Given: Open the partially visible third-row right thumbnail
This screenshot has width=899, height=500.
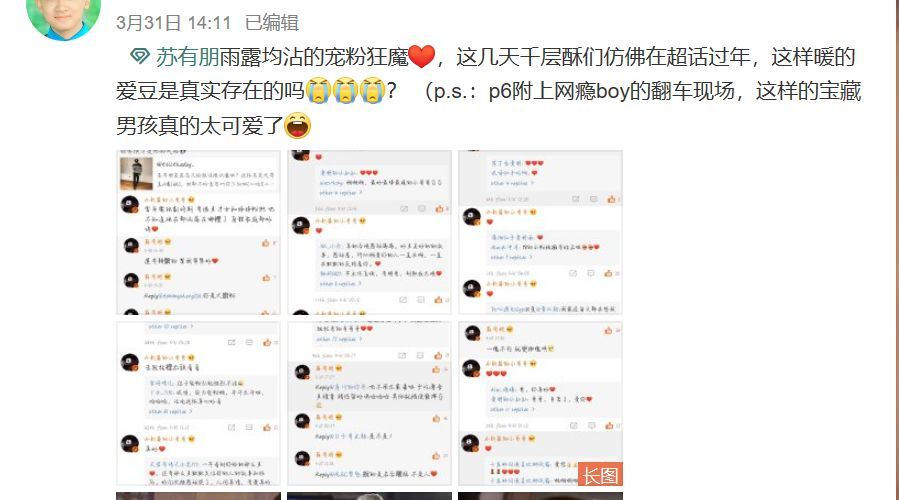Looking at the screenshot, I should [x=541, y=496].
